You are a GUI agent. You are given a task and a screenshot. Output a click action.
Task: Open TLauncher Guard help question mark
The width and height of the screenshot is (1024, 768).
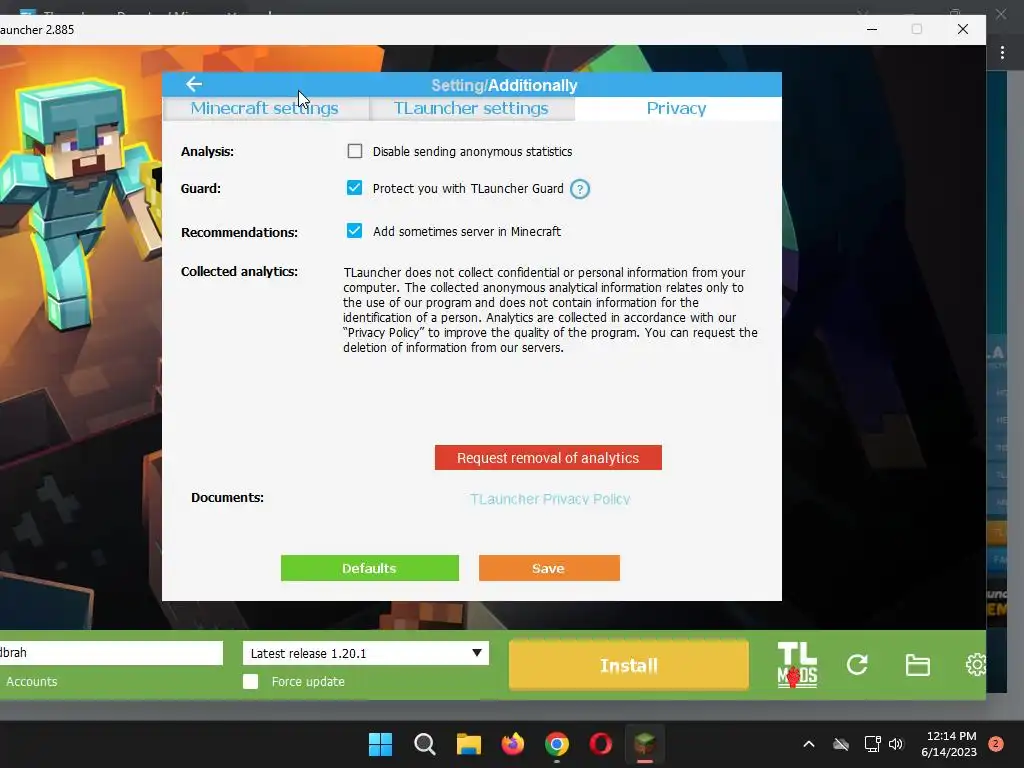[580, 189]
